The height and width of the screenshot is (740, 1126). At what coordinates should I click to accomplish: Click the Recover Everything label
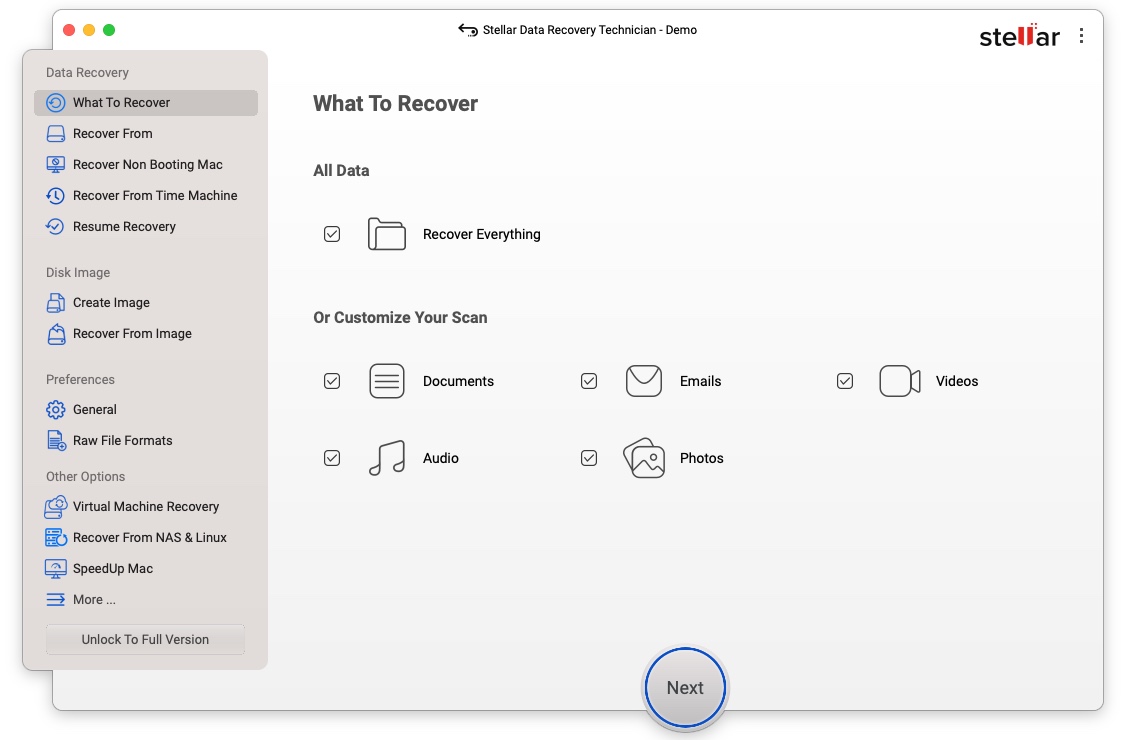click(482, 234)
